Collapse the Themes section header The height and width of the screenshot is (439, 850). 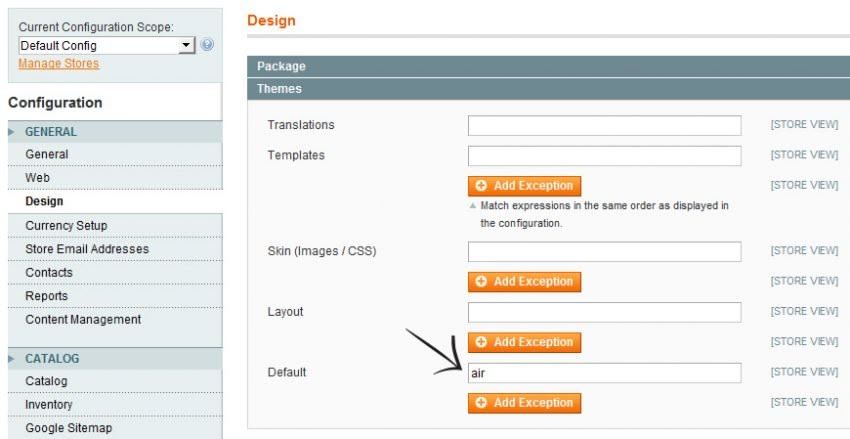coord(549,89)
